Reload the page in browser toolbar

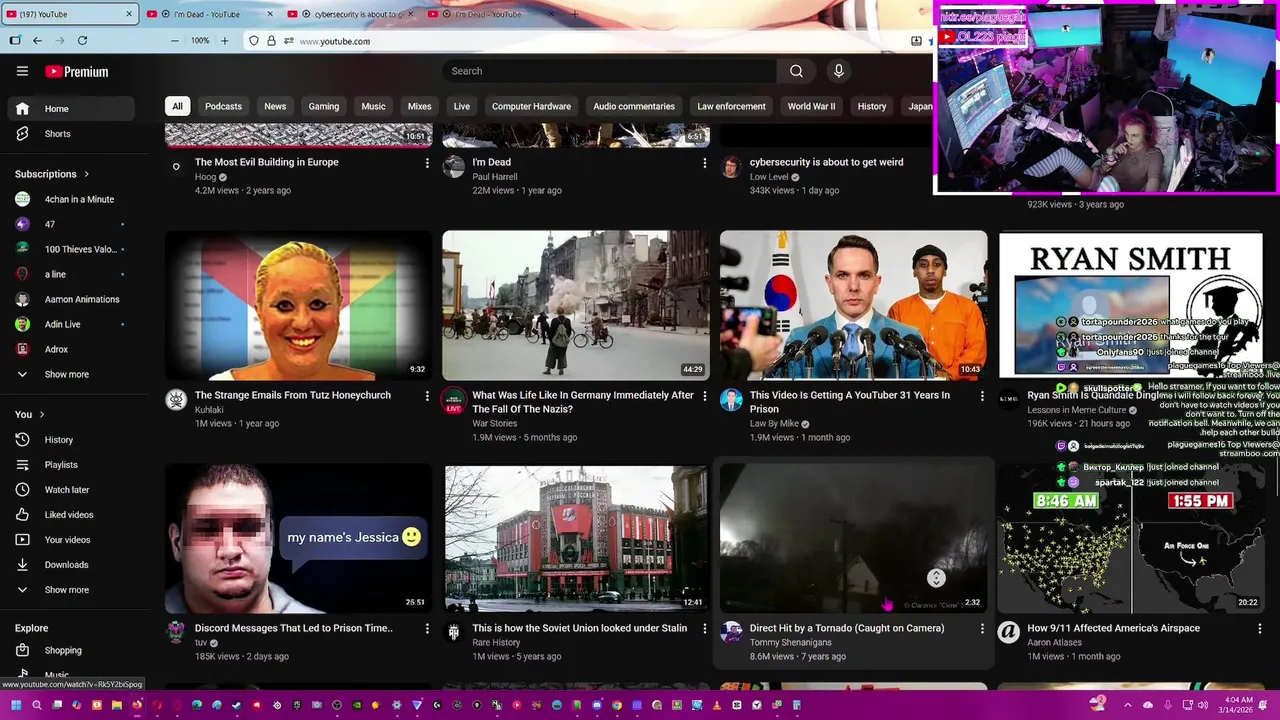tap(82, 40)
